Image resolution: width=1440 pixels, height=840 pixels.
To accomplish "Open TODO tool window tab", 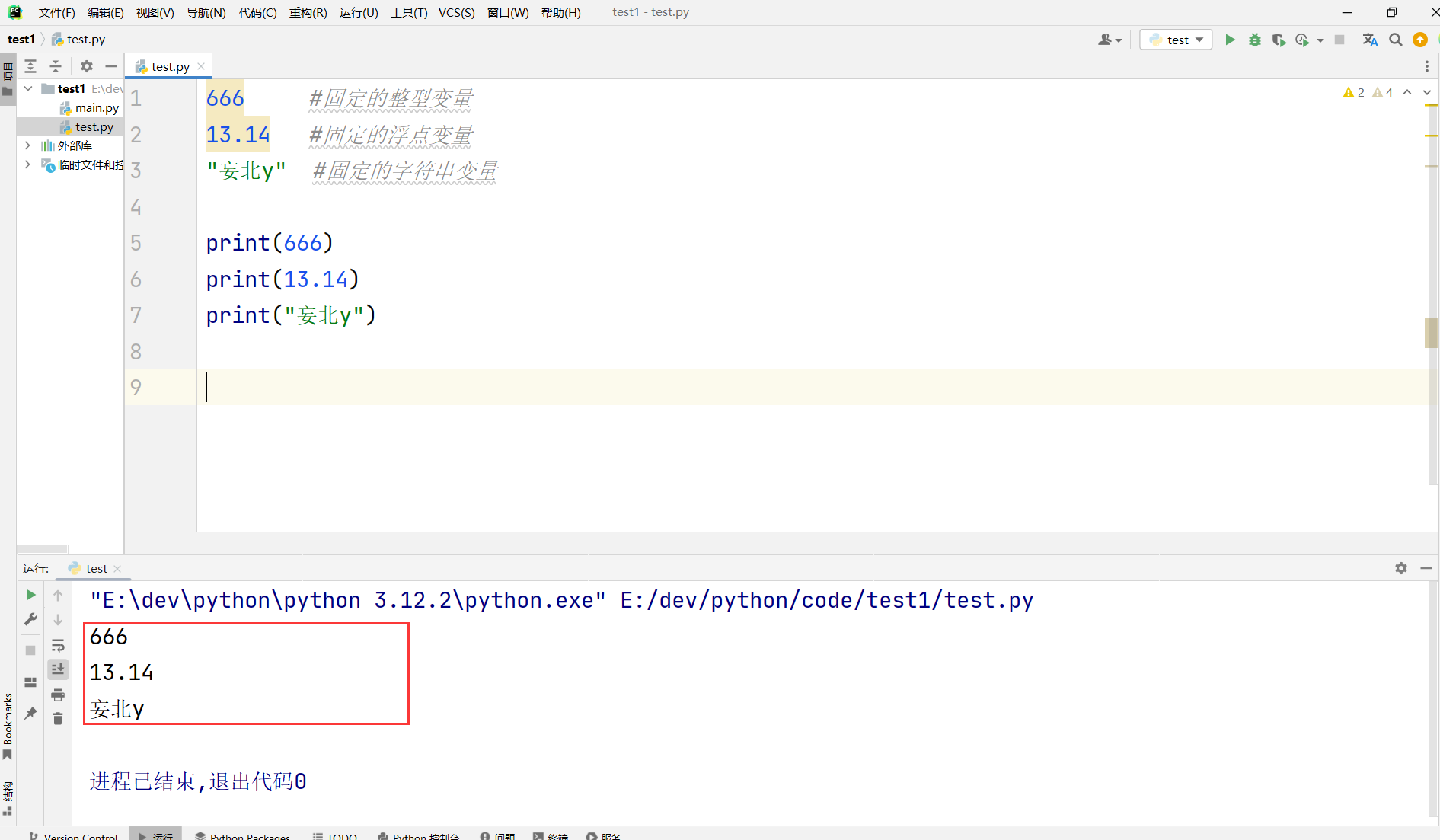I will coord(335,835).
